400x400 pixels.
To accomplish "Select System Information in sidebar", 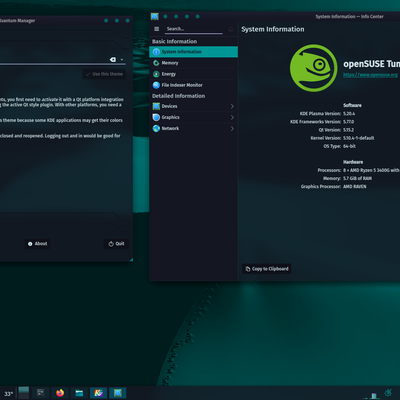I will tap(193, 52).
